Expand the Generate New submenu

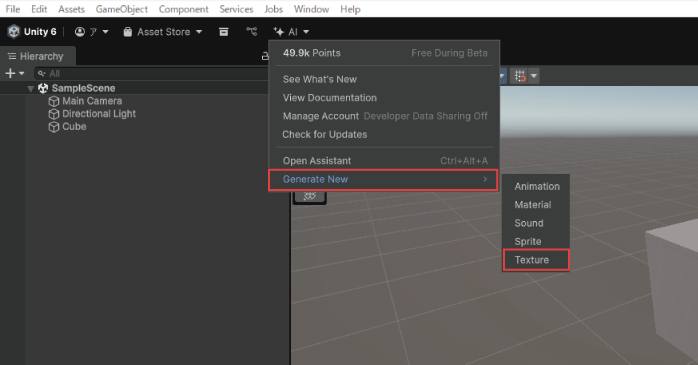383,180
